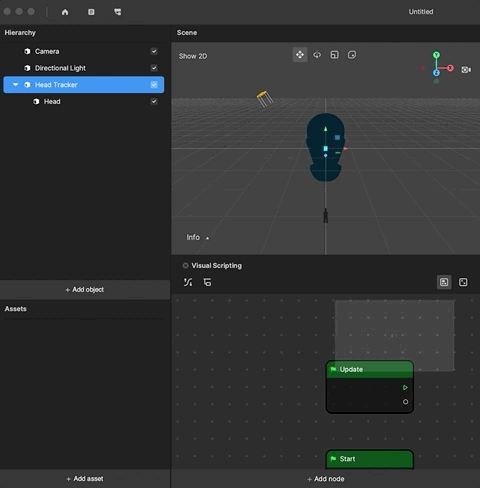Click the Add object button
480x488 pixels.
pos(85,290)
